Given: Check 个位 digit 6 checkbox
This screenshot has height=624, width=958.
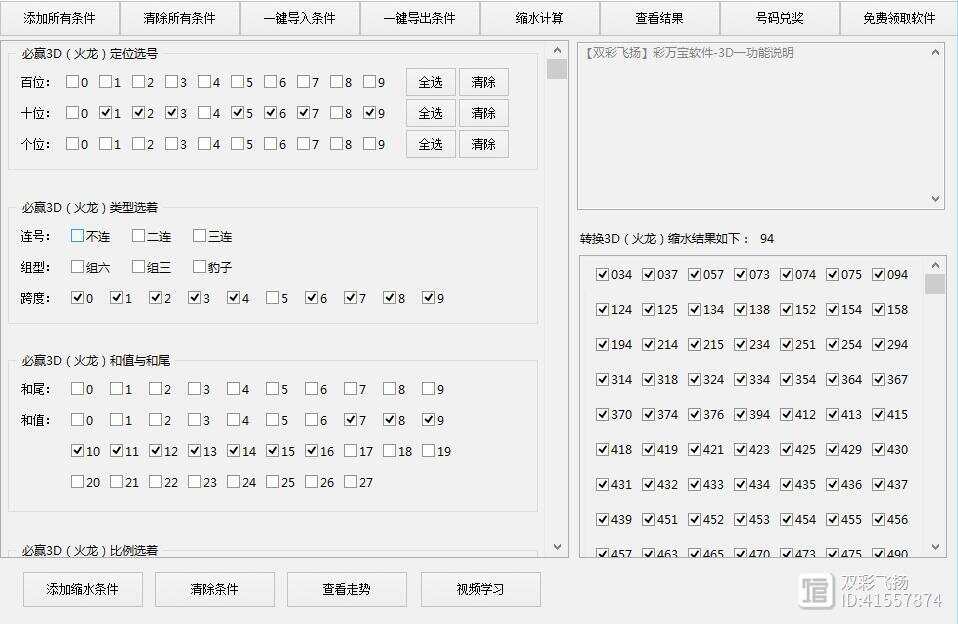Looking at the screenshot, I should pos(270,144).
